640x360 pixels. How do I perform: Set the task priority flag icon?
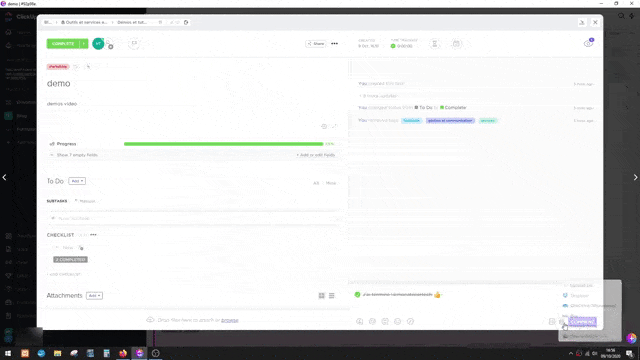[134, 43]
